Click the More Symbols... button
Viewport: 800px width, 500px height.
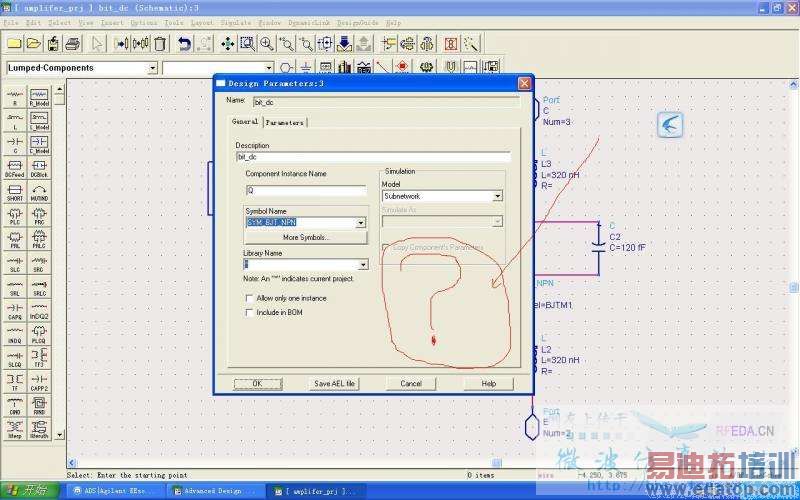click(306, 237)
